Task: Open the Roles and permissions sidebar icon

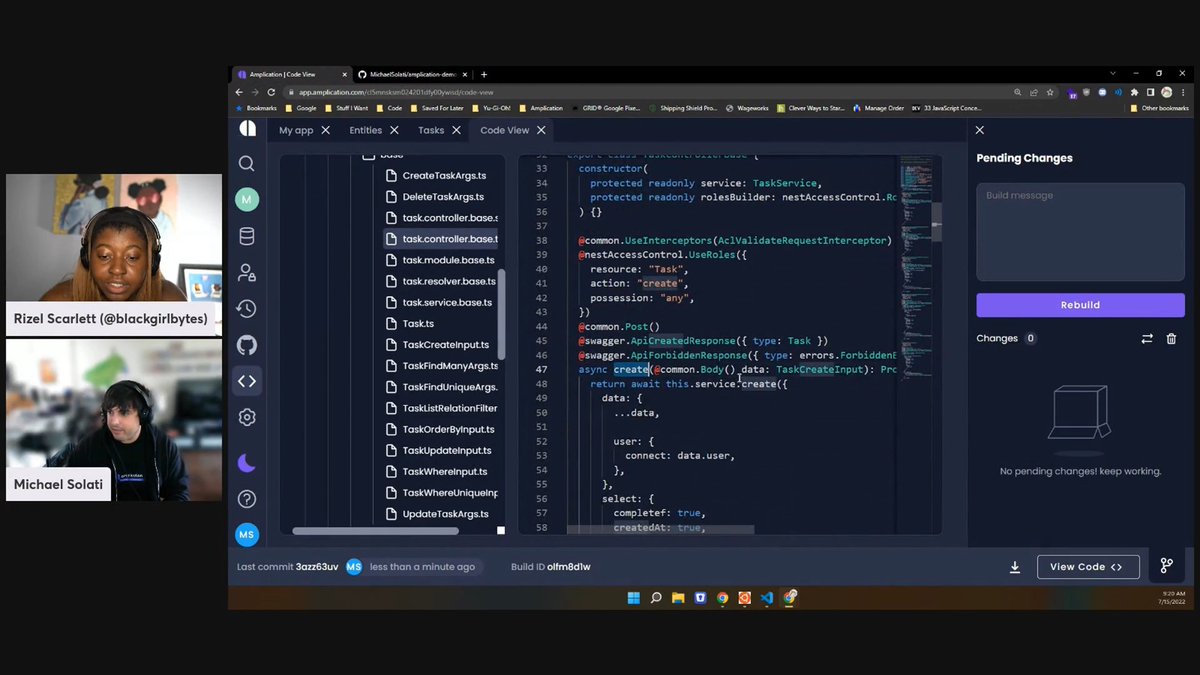Action: point(247,273)
